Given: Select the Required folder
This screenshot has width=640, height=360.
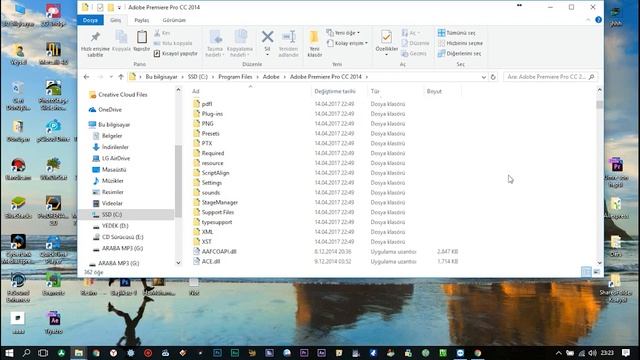Looking at the screenshot, I should click(x=209, y=153).
